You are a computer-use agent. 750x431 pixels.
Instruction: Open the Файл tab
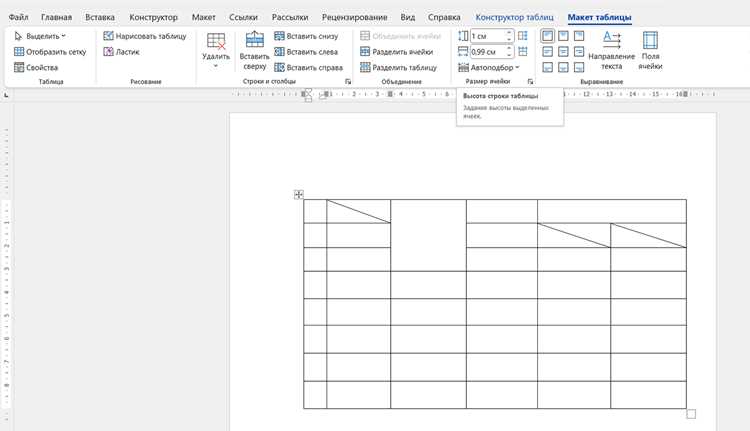point(18,17)
